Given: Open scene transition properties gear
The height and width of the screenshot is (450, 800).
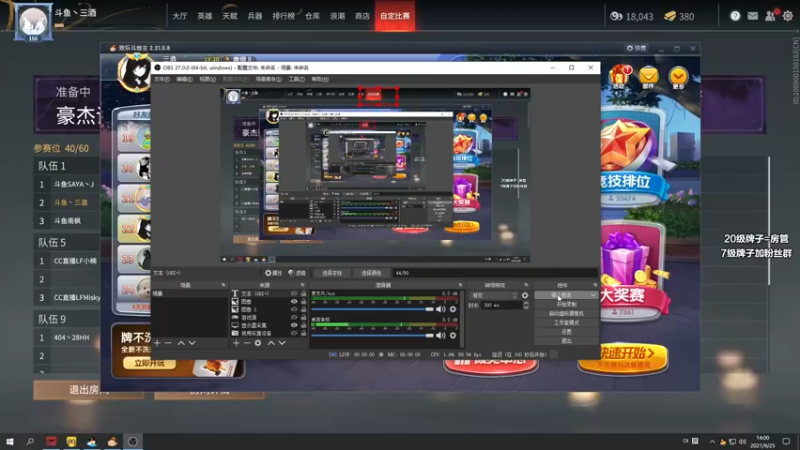Looking at the screenshot, I should (524, 295).
